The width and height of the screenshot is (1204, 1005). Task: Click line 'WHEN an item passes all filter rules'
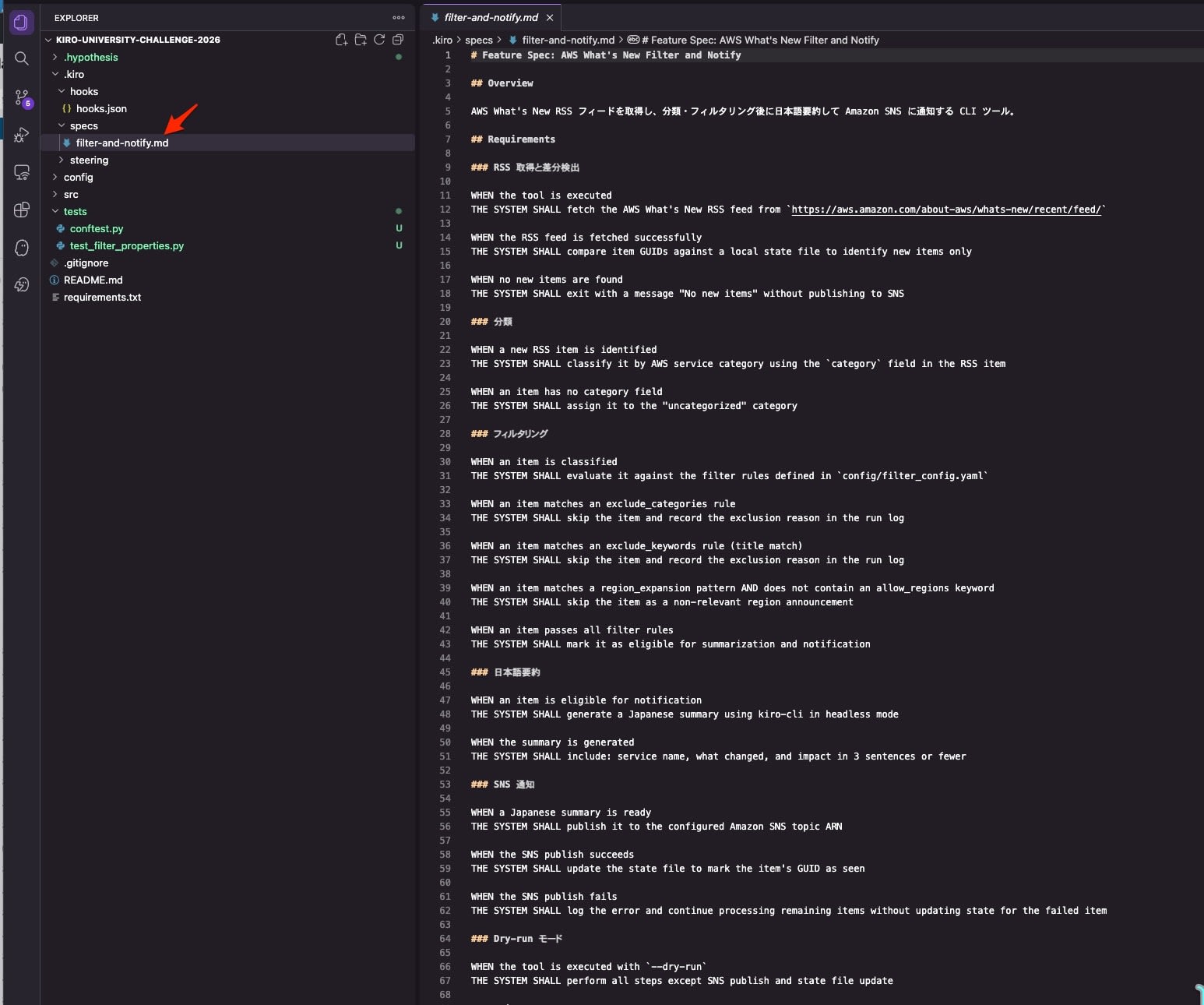[572, 630]
